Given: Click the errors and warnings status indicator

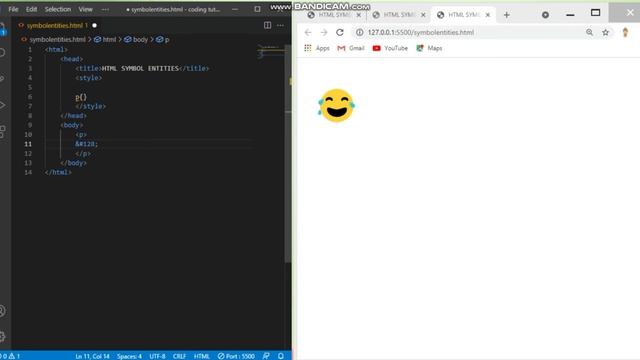Looking at the screenshot, I should click(10, 356).
